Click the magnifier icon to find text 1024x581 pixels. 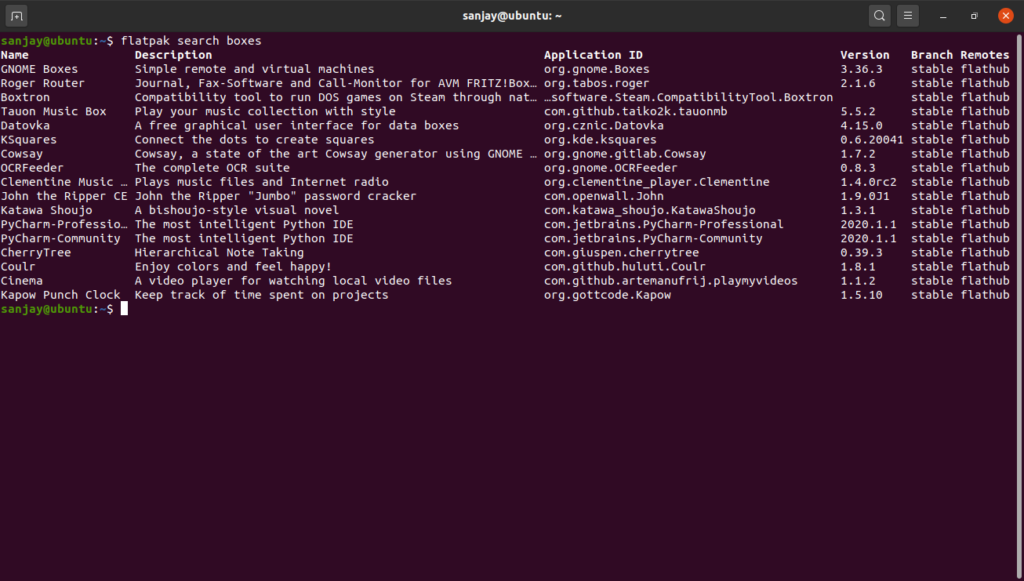tap(878, 15)
